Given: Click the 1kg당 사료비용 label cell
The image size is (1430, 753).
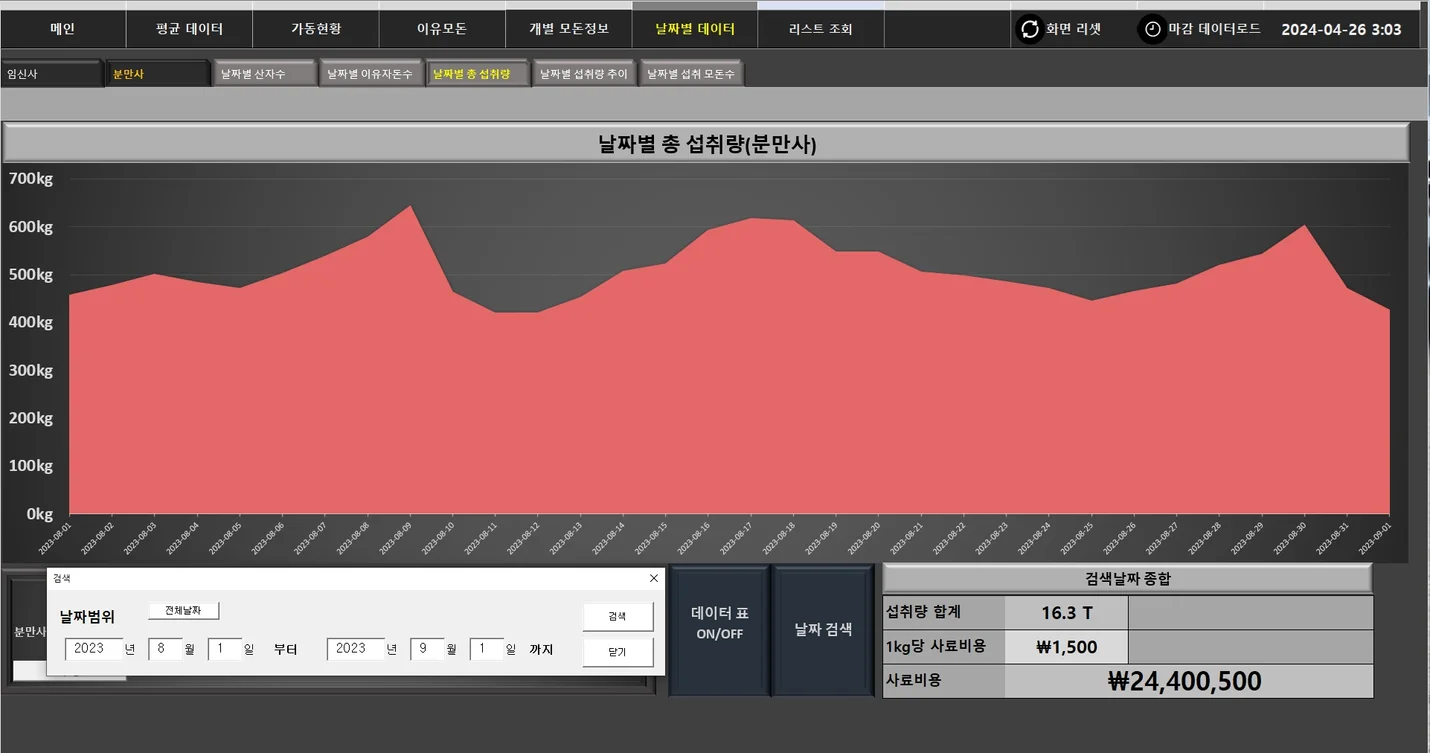Looking at the screenshot, I should point(943,646).
